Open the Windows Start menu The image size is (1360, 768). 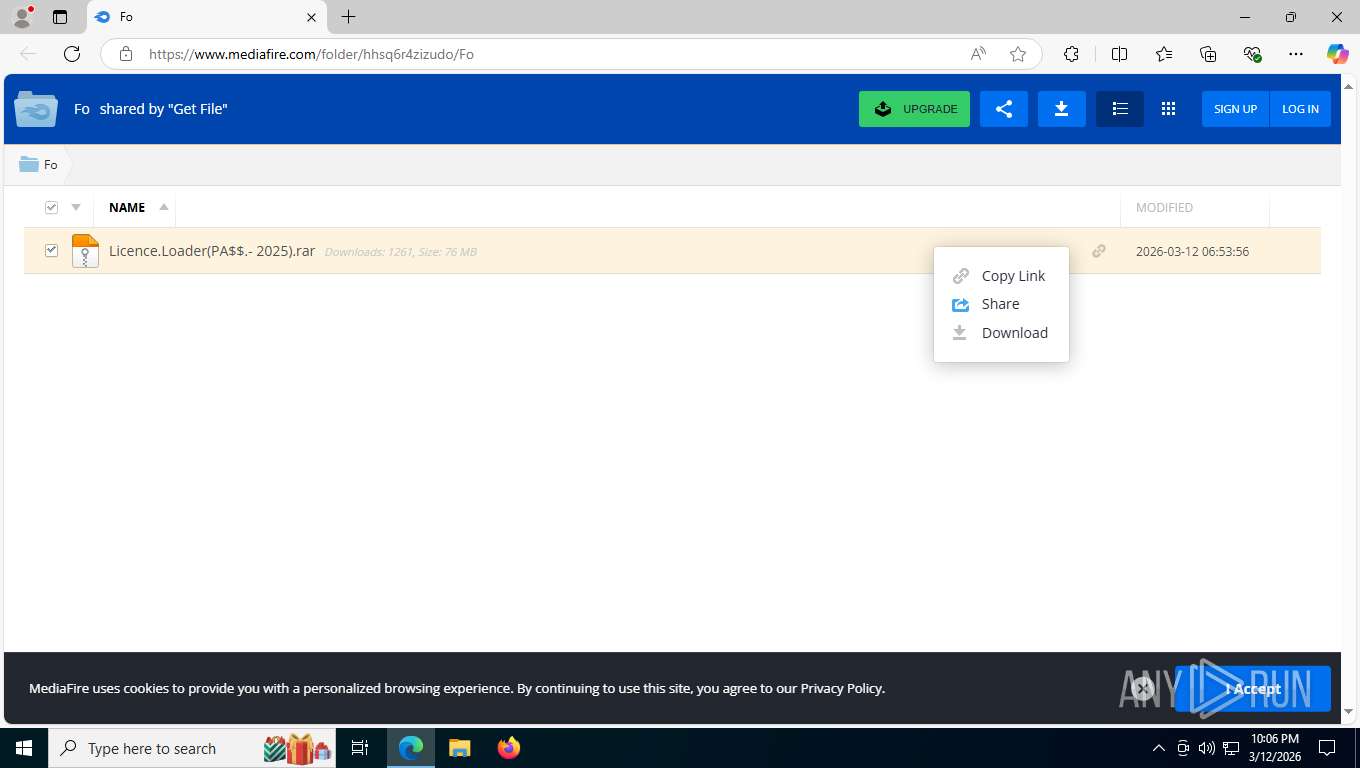(24, 748)
